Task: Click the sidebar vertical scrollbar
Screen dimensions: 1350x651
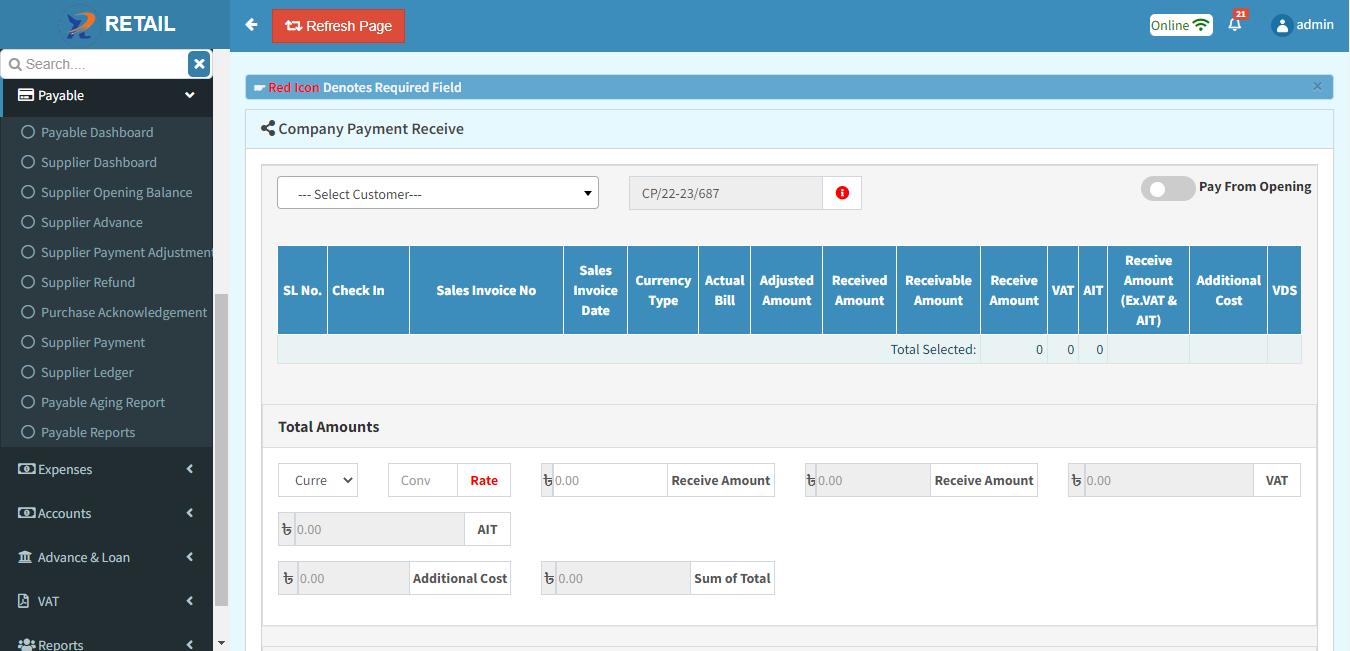Action: point(221,450)
